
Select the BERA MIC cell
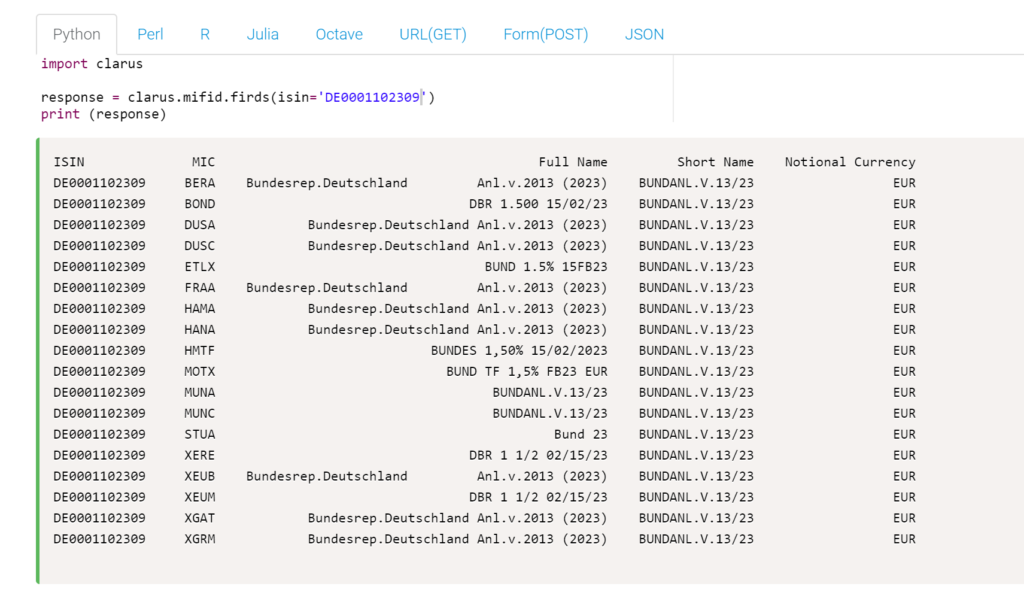(x=199, y=183)
